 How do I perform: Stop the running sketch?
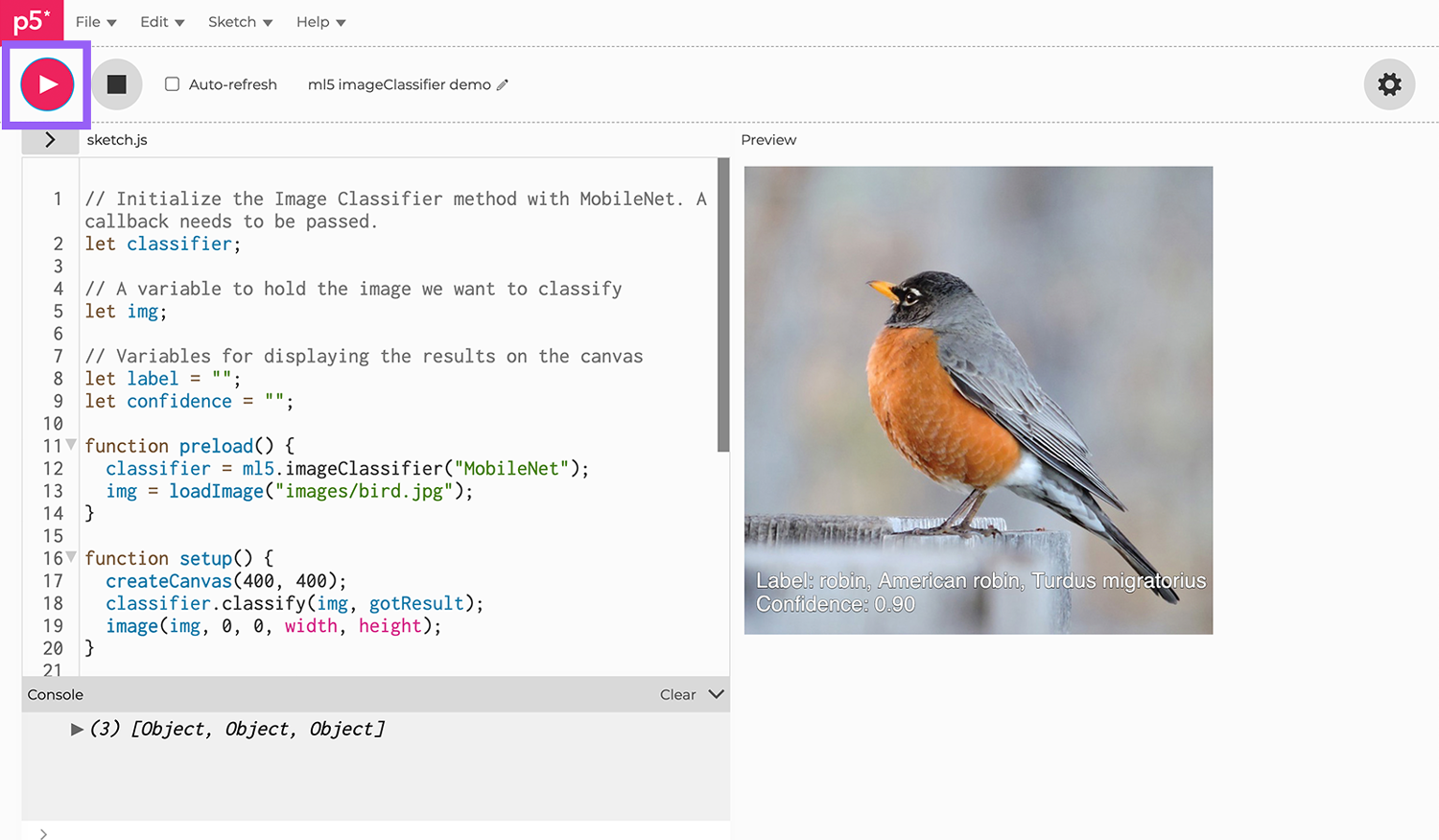(x=116, y=84)
